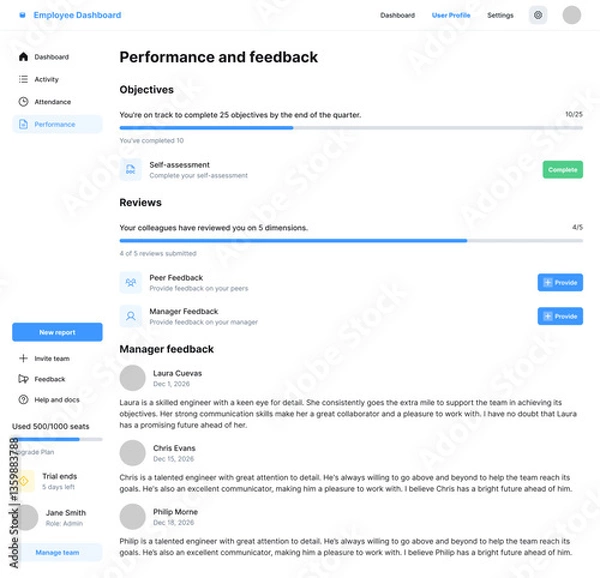Open the Settings tab in header
The height and width of the screenshot is (578, 600).
pos(500,15)
